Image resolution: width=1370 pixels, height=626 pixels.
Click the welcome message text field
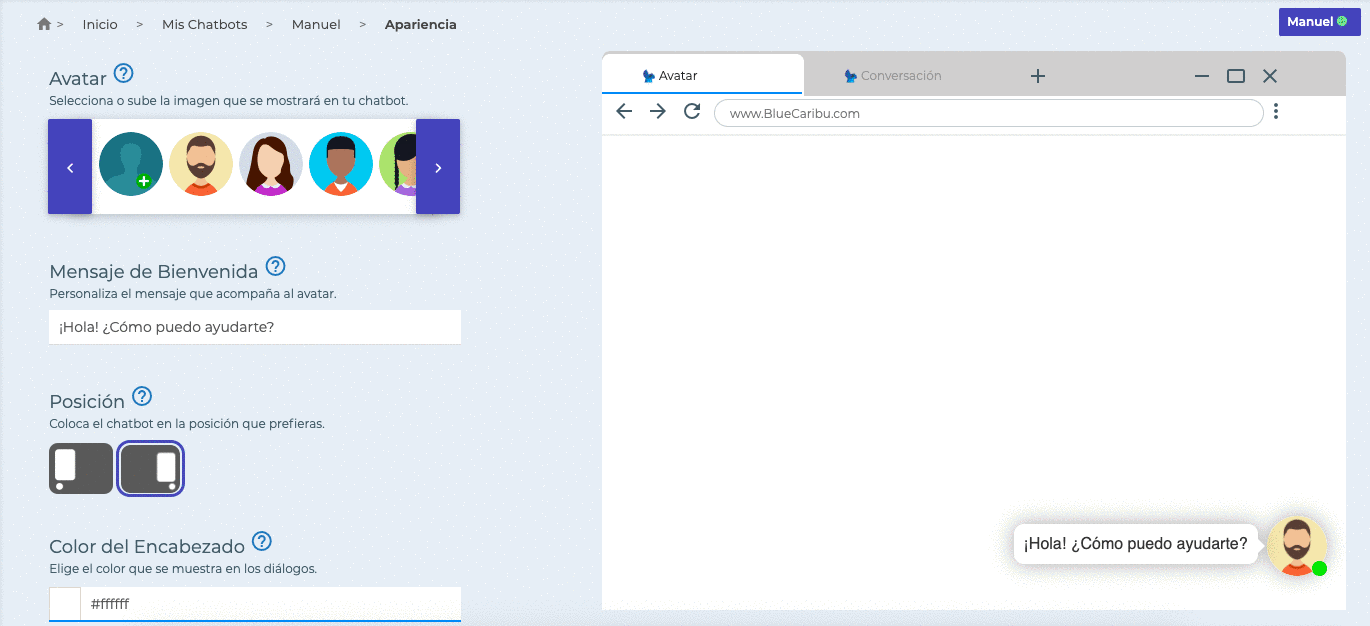click(255, 327)
